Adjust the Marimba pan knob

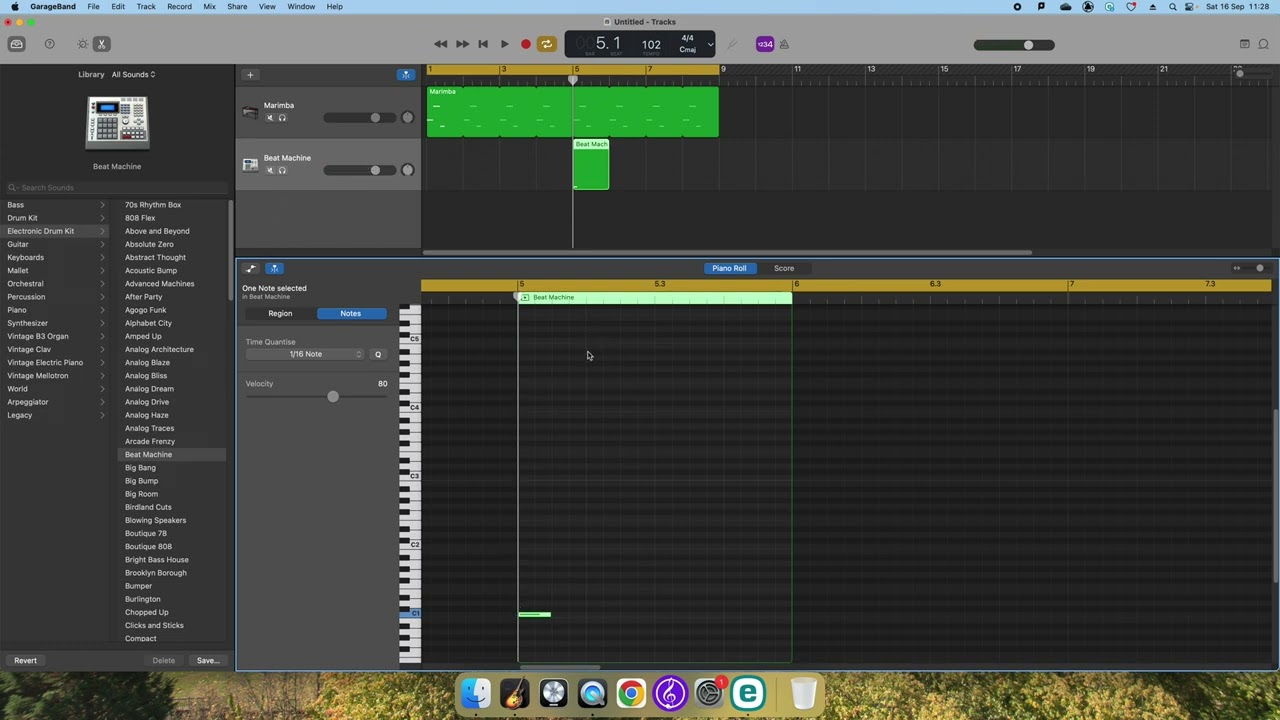click(407, 118)
